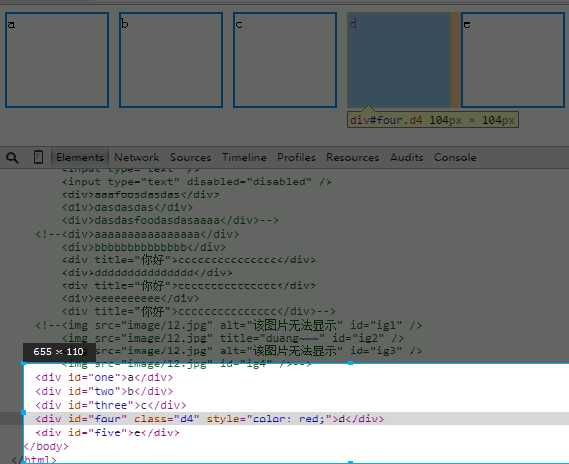Viewport: 569px width, 464px height.
Task: Select the div id="three" node
Action: tap(111, 405)
